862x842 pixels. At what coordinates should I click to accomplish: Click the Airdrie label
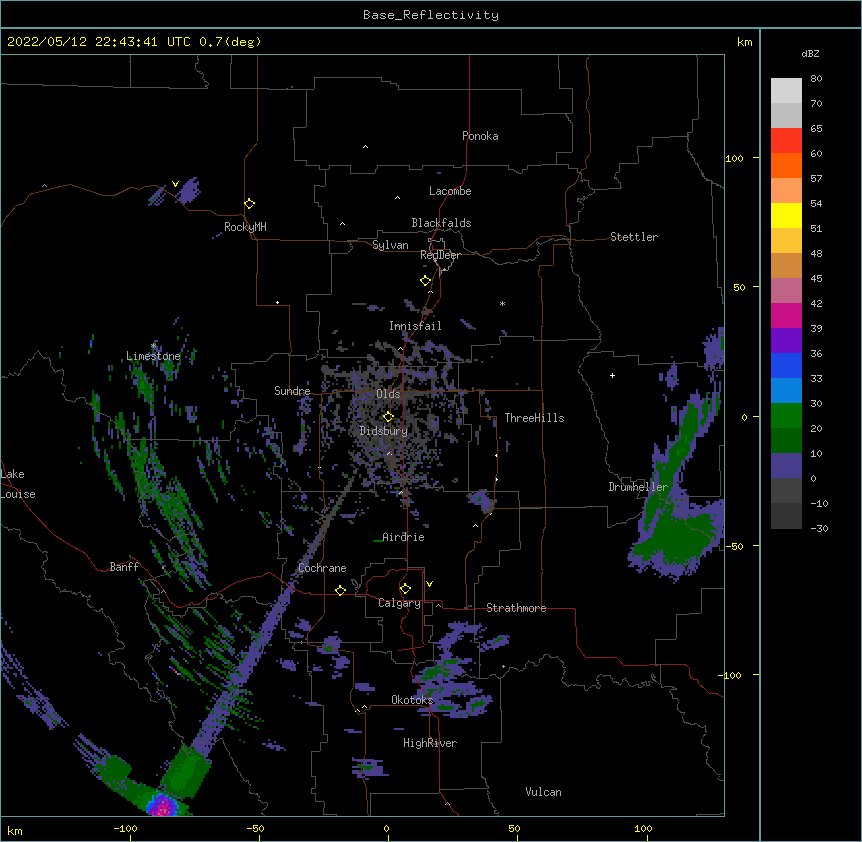[x=403, y=537]
